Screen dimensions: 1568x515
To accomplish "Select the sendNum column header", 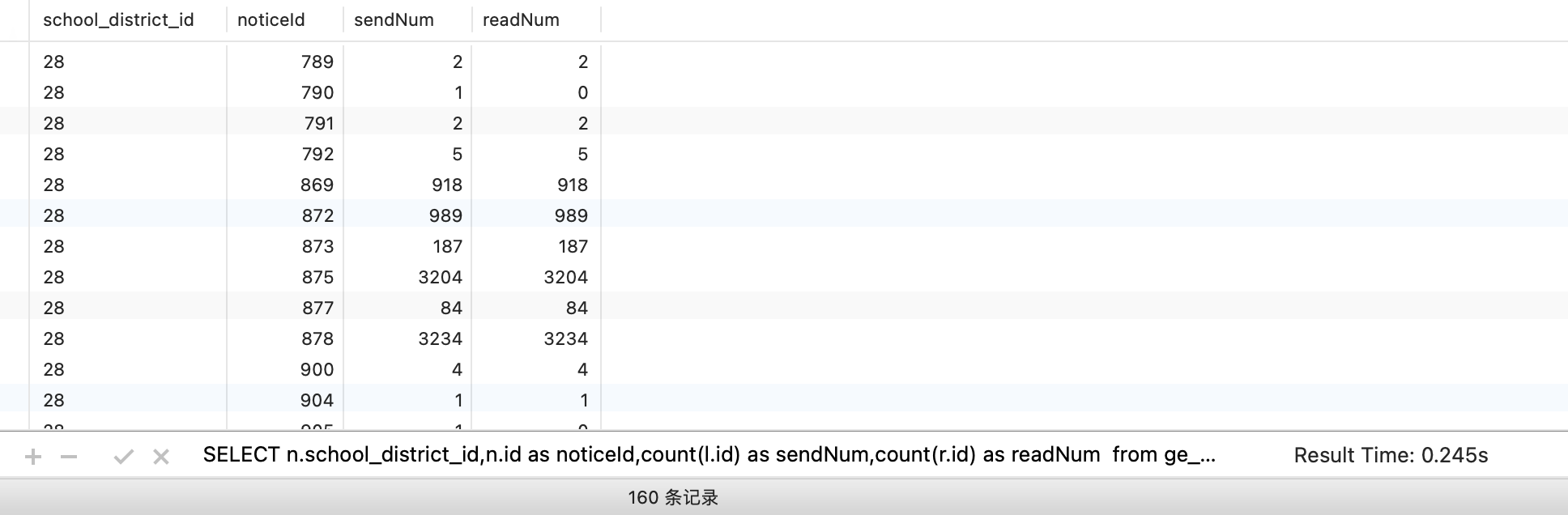I will pos(394,20).
